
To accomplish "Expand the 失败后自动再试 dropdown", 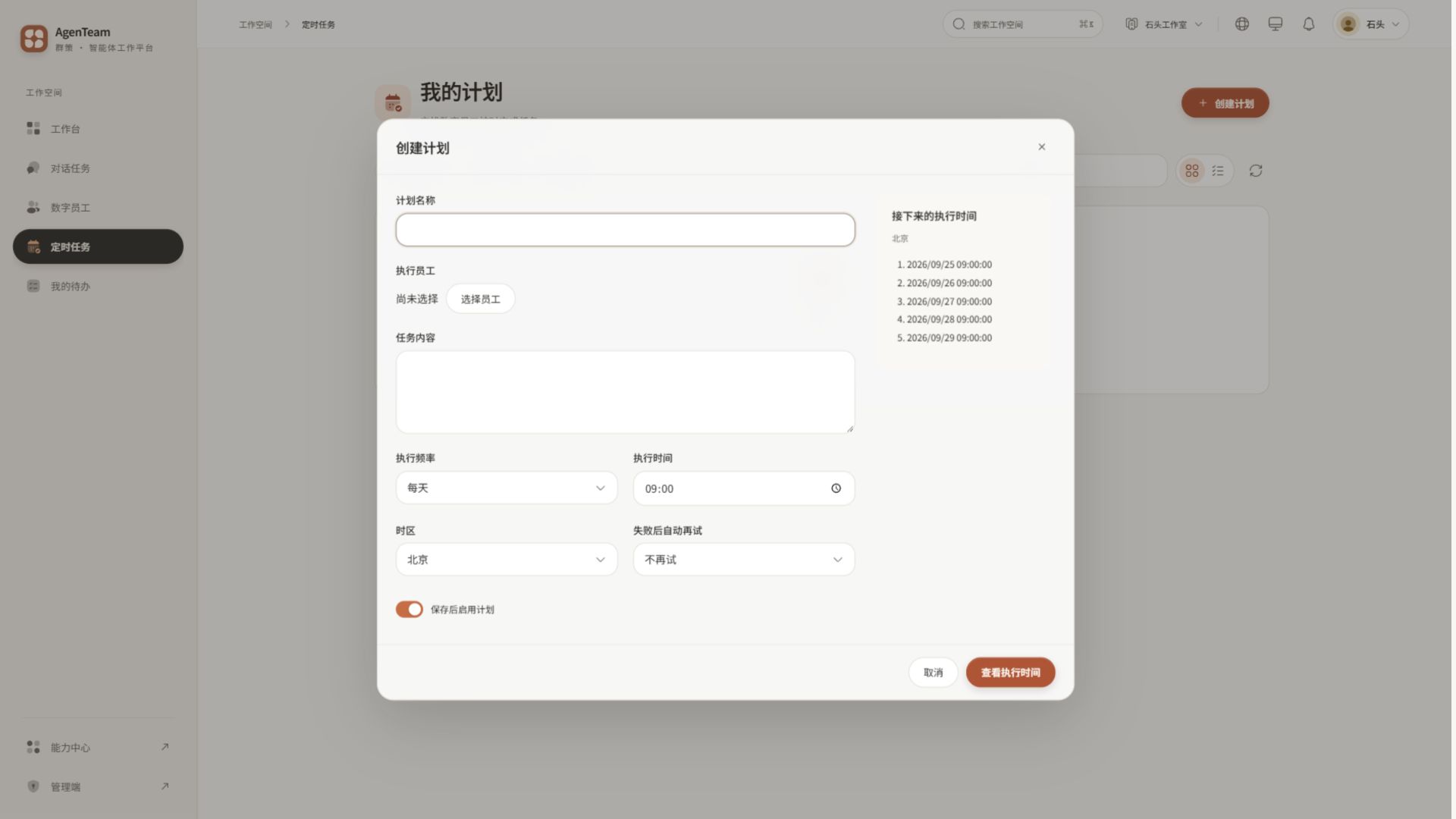I will click(744, 560).
